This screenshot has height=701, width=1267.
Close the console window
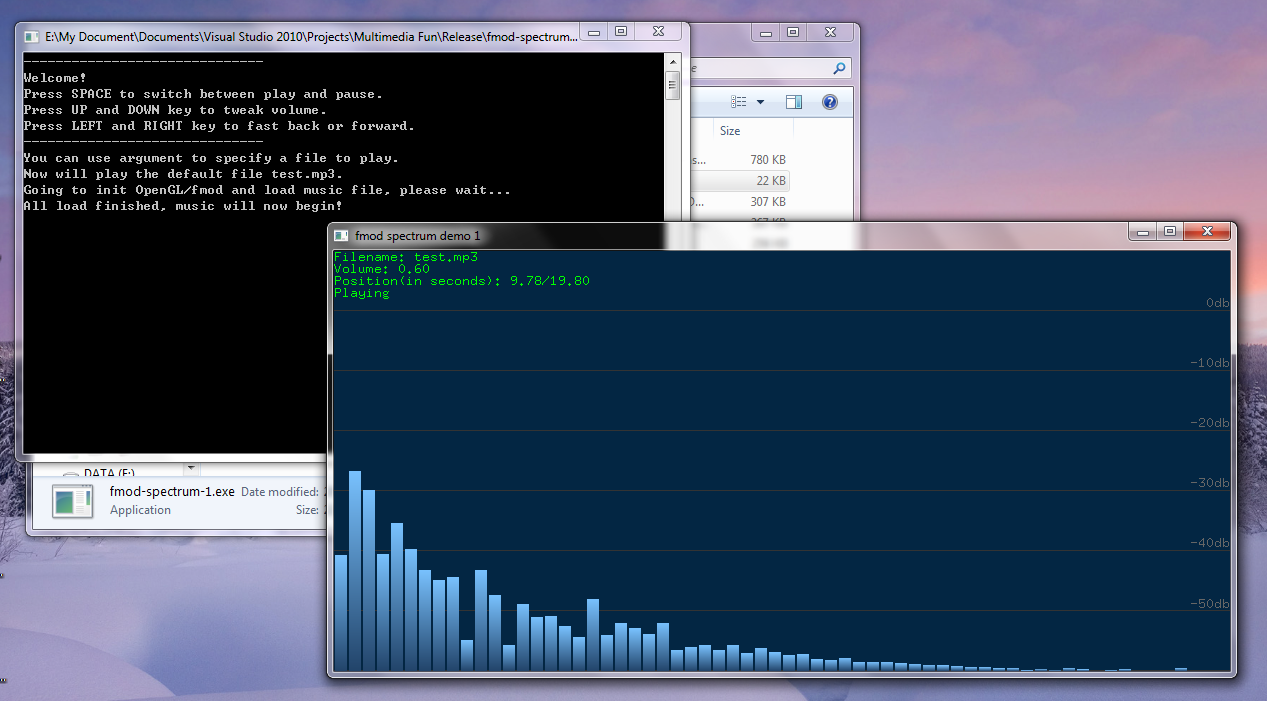659,32
